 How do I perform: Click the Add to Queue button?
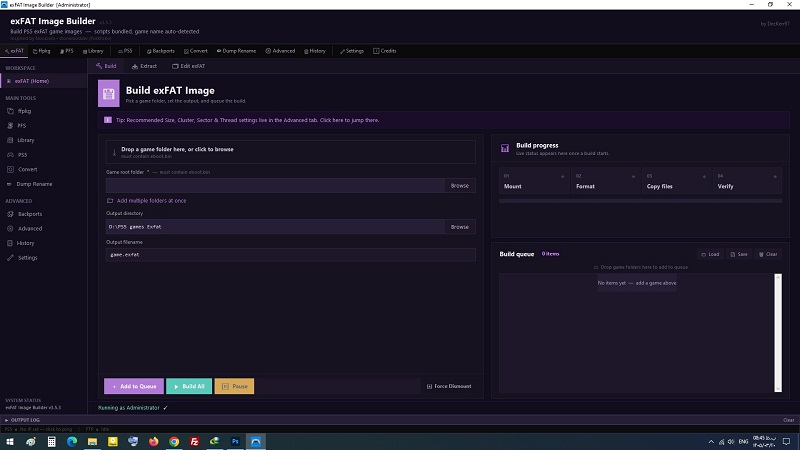click(x=134, y=386)
